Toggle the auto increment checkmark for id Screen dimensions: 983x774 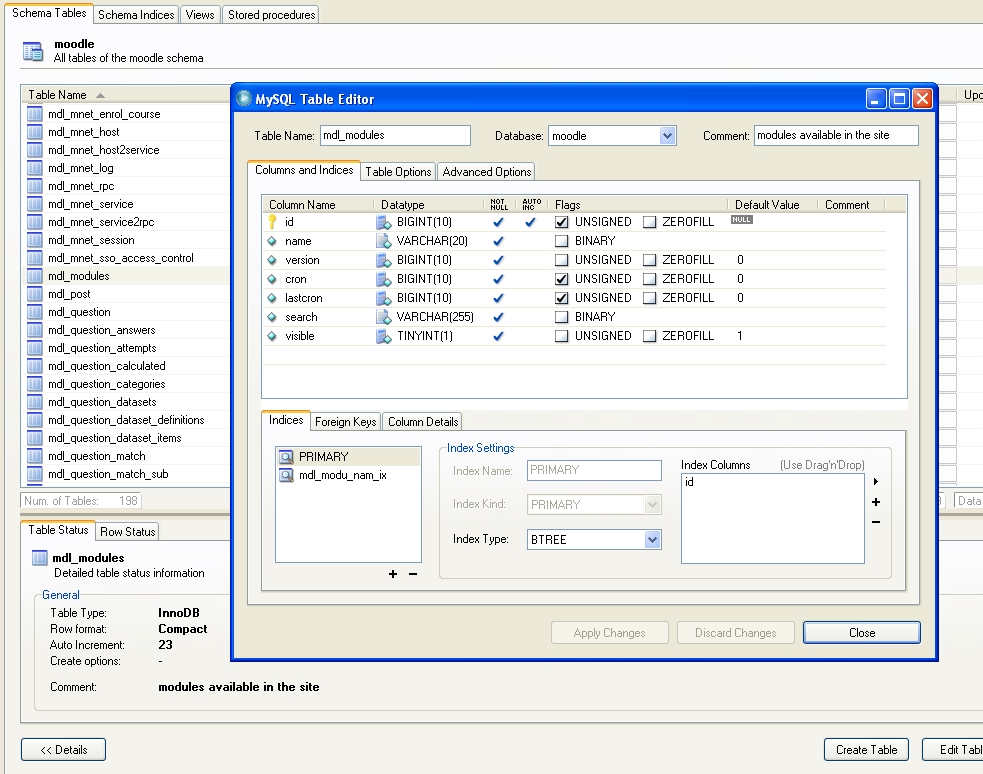[x=530, y=221]
